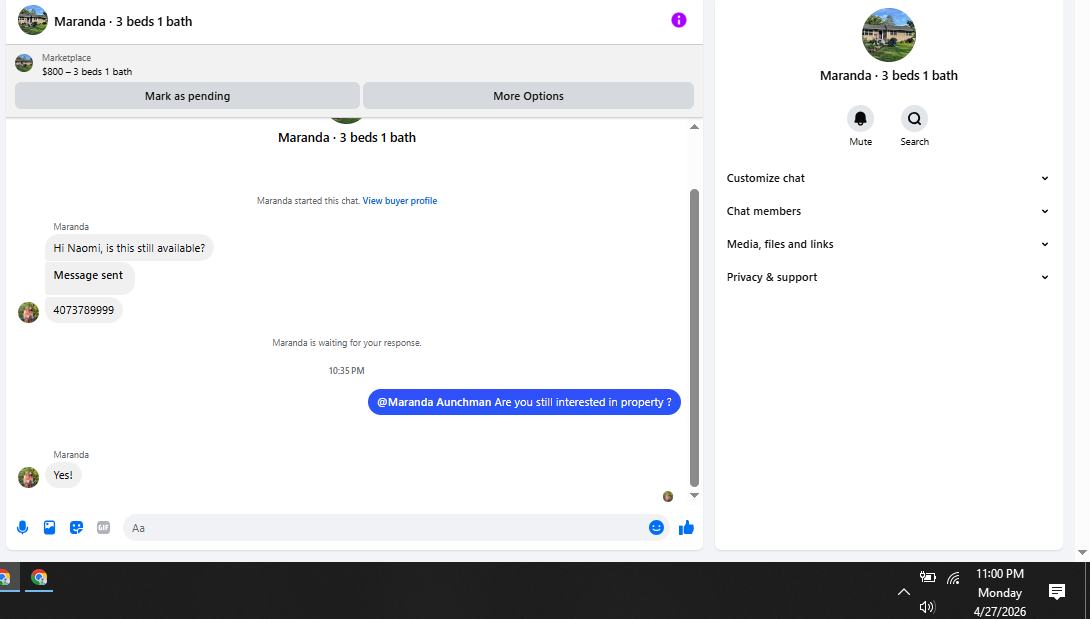
Task: Search in conversation magnifier icon
Action: tap(914, 118)
